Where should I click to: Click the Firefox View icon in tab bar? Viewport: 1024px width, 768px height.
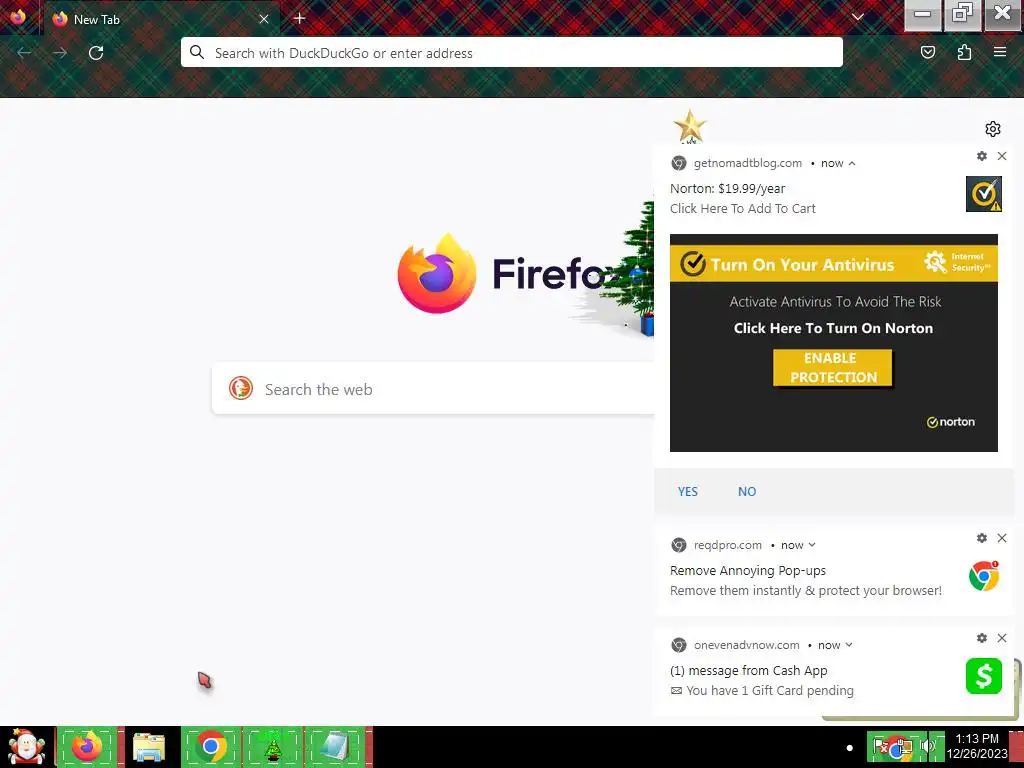(18, 16)
